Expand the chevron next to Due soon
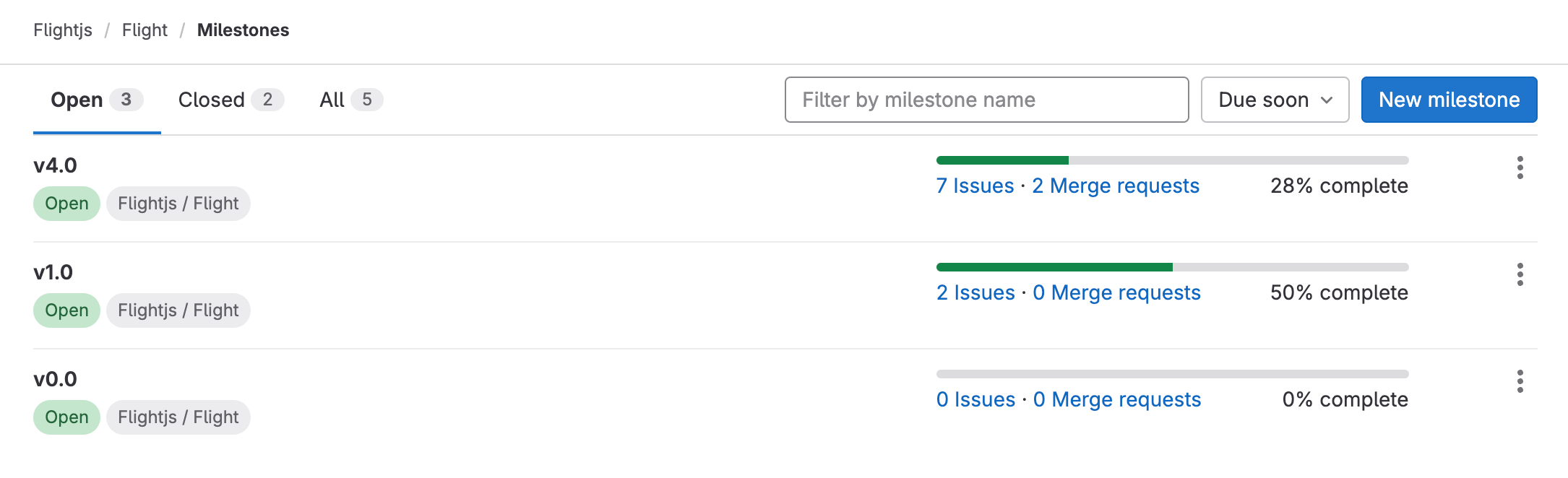Image resolution: width=1568 pixels, height=478 pixels. pyautogui.click(x=1327, y=101)
